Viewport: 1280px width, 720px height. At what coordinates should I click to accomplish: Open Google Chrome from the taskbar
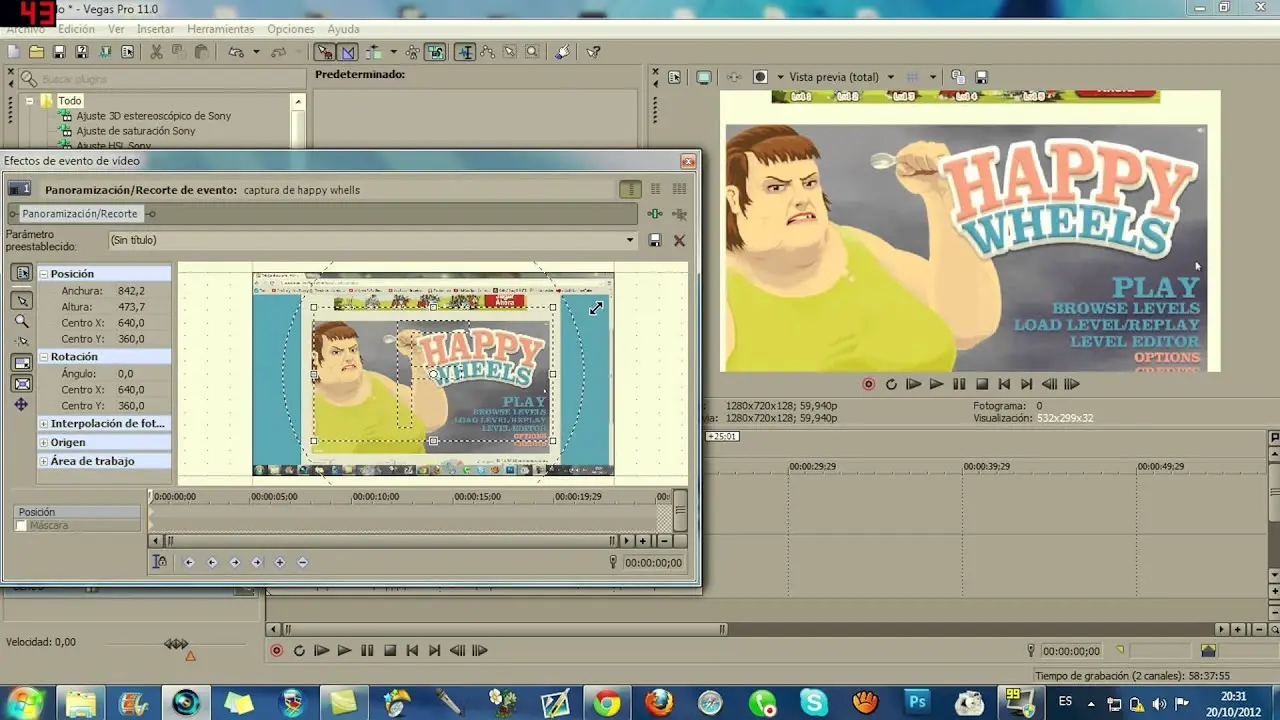pyautogui.click(x=606, y=703)
